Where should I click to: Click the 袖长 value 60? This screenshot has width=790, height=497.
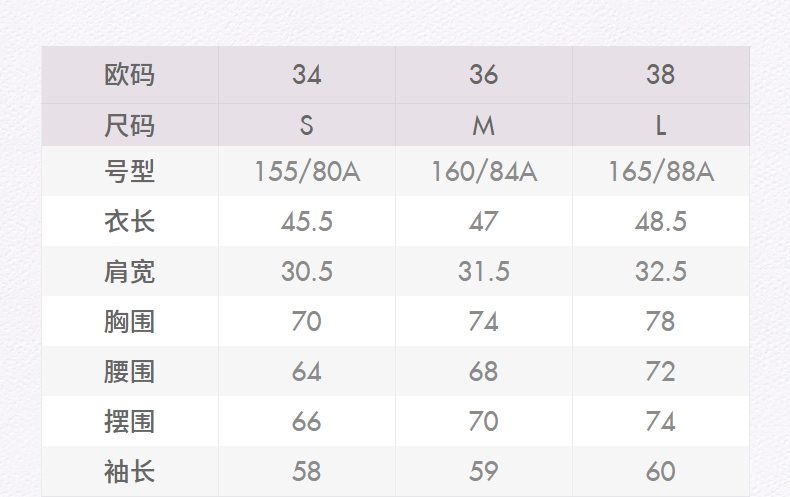pos(661,471)
